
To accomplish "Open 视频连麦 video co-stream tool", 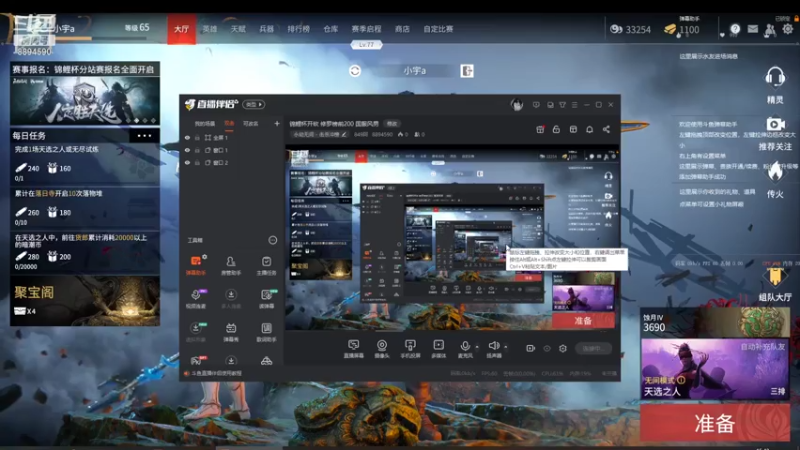I will click(x=196, y=298).
